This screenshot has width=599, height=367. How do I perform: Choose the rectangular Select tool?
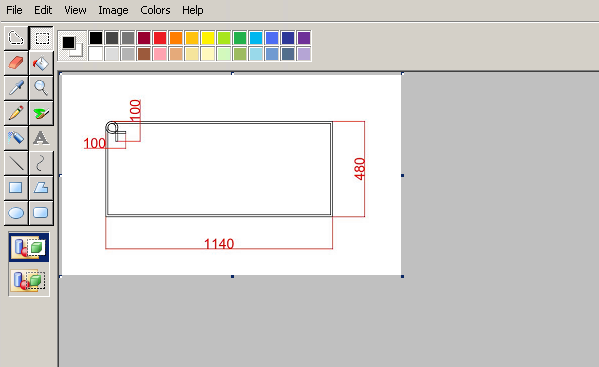[41, 38]
